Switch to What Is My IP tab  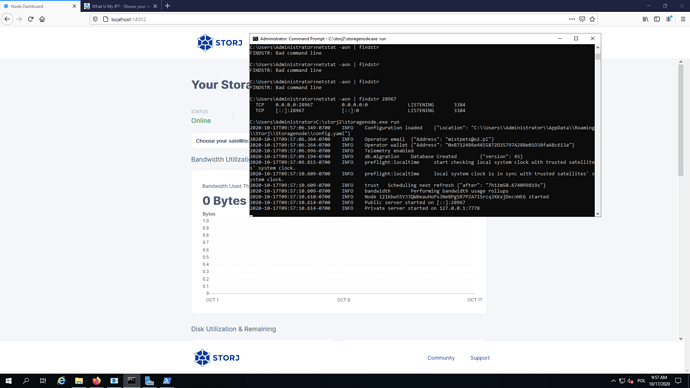(120, 6)
